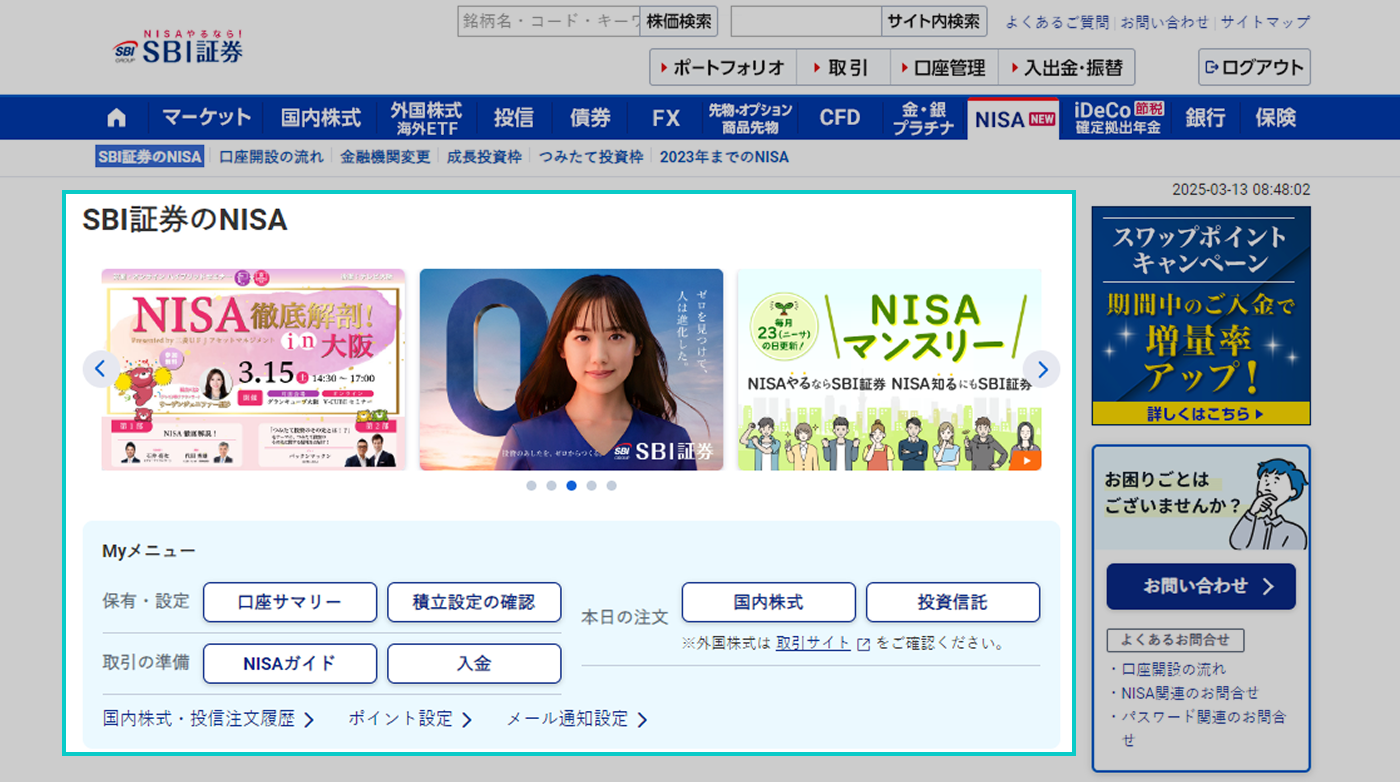Open NISAマンスリー banner
The image size is (1400, 782).
889,369
